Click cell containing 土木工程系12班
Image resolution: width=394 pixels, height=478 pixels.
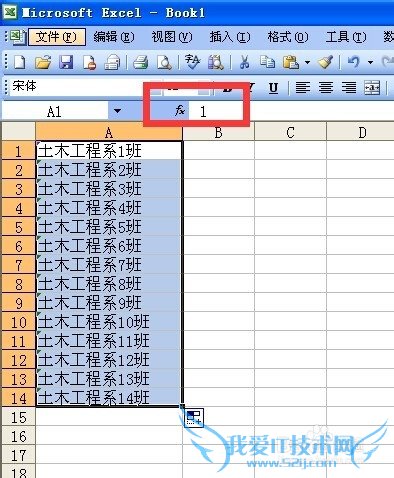pyautogui.click(x=109, y=360)
